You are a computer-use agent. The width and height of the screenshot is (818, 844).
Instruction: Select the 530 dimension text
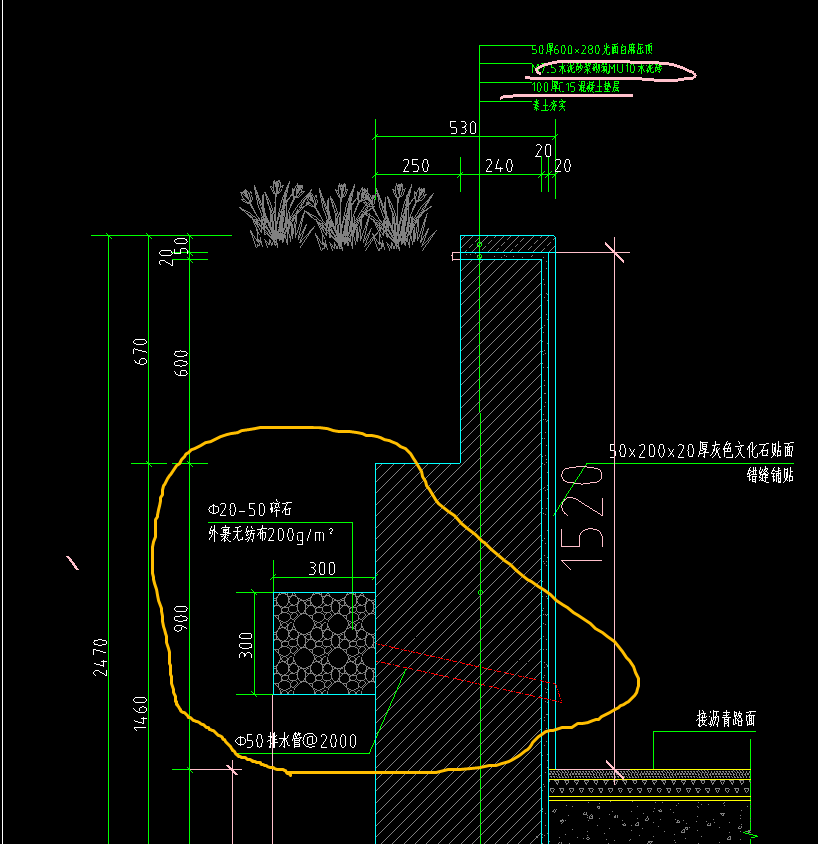coord(463,128)
